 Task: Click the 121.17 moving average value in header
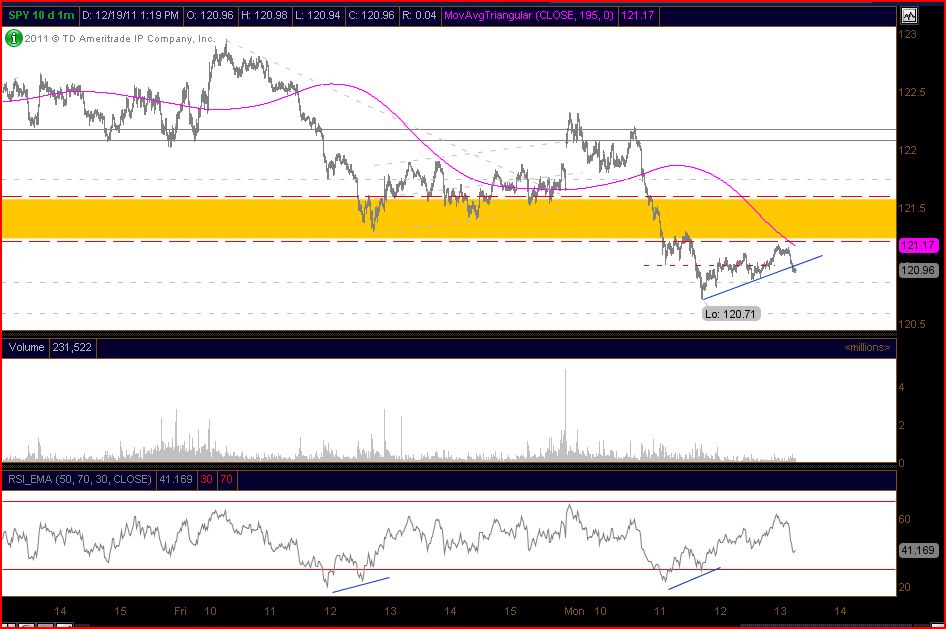[638, 16]
